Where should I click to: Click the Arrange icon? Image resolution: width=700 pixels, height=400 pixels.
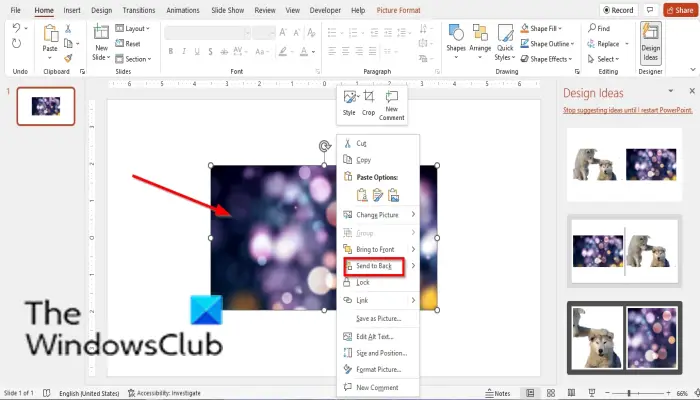480,33
